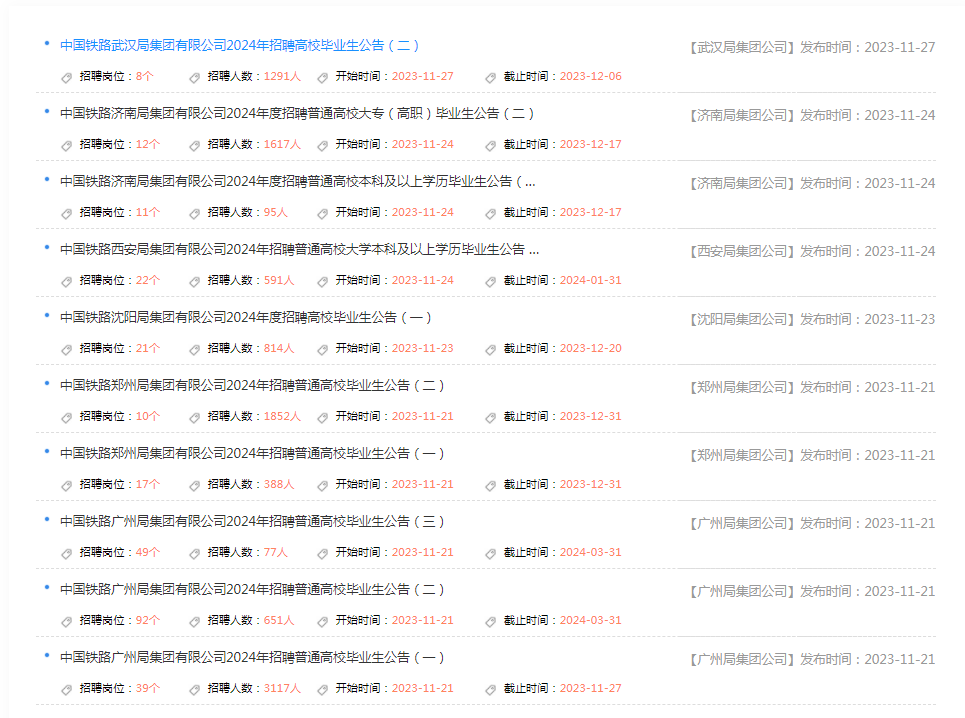Click the tag icon beside 招聘岗位：17个
Image resolution: width=965 pixels, height=718 pixels.
click(x=66, y=485)
